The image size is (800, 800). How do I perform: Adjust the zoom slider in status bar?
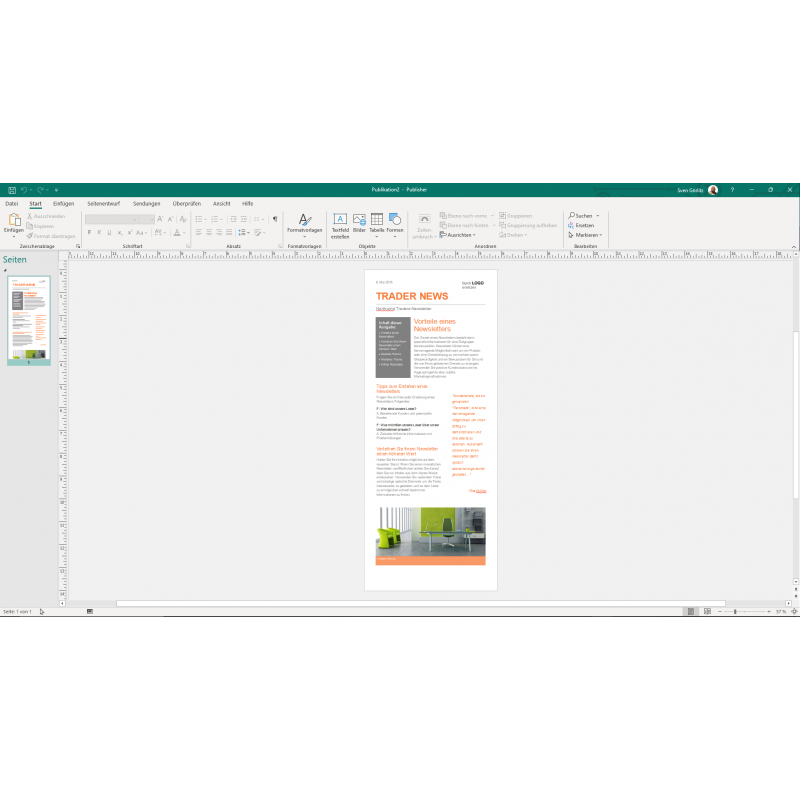tap(736, 611)
